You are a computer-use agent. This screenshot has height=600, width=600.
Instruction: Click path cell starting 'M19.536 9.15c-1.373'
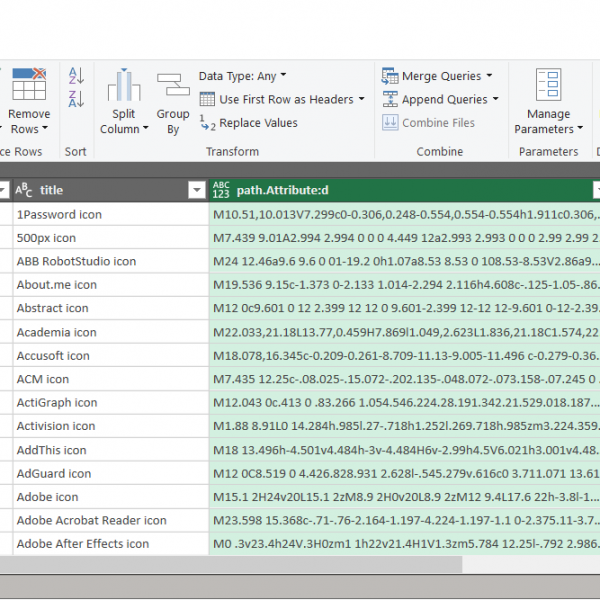[405, 284]
